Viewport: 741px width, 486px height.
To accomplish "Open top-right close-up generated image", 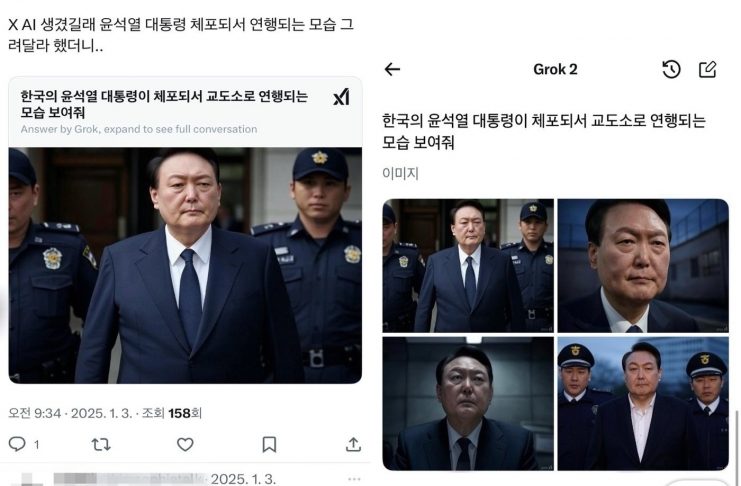I will (x=643, y=266).
